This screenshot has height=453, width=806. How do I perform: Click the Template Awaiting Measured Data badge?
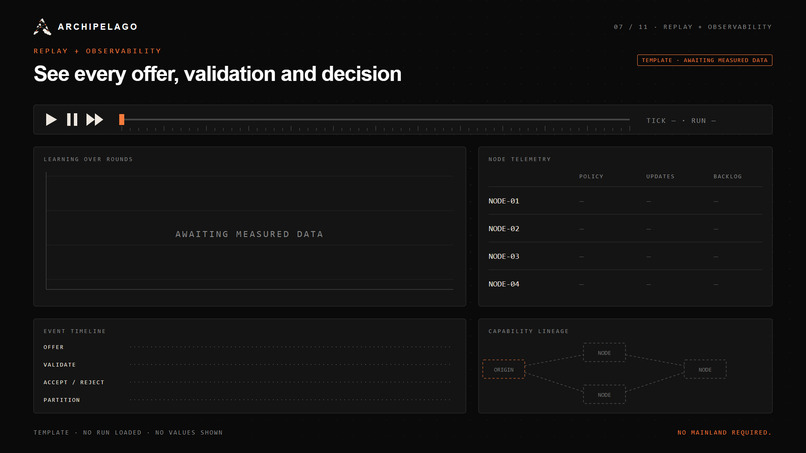click(x=704, y=60)
